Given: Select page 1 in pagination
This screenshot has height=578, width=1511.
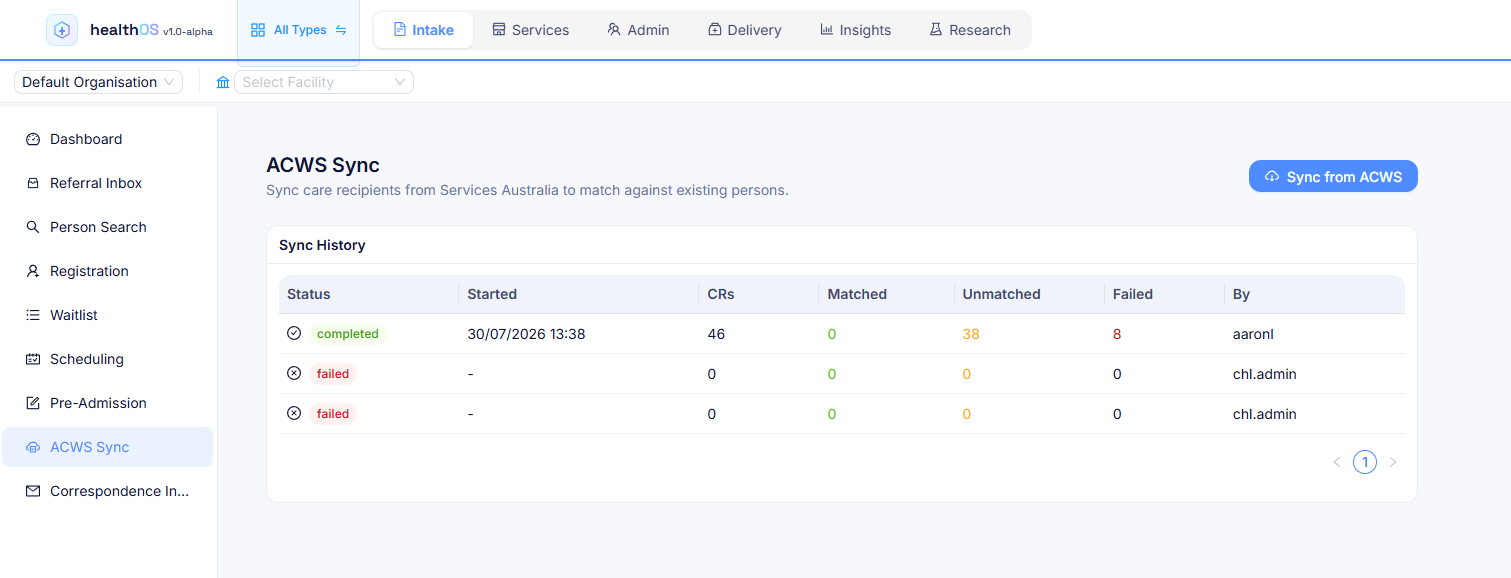Looking at the screenshot, I should pyautogui.click(x=1365, y=462).
